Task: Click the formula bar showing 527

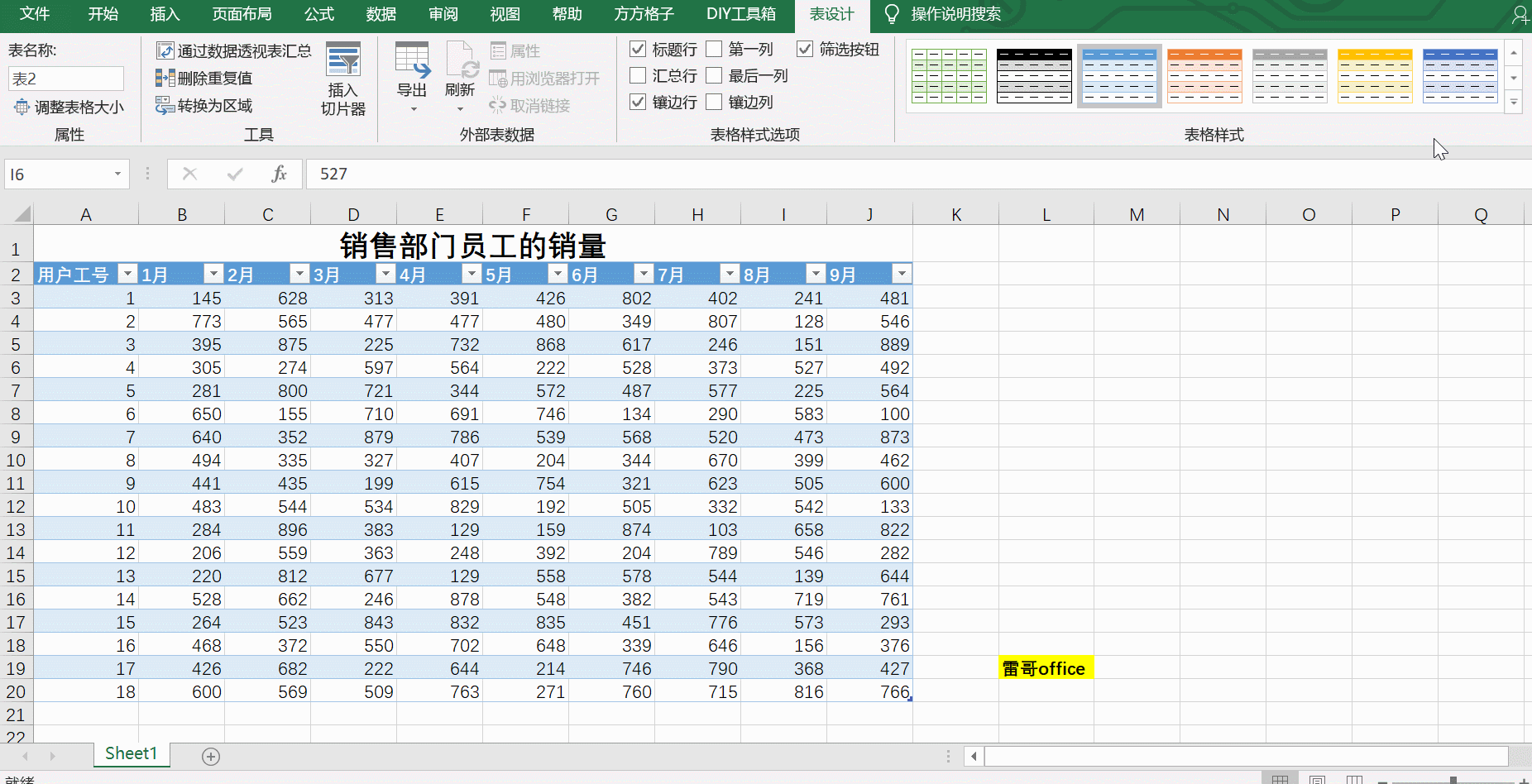Action: (x=918, y=174)
